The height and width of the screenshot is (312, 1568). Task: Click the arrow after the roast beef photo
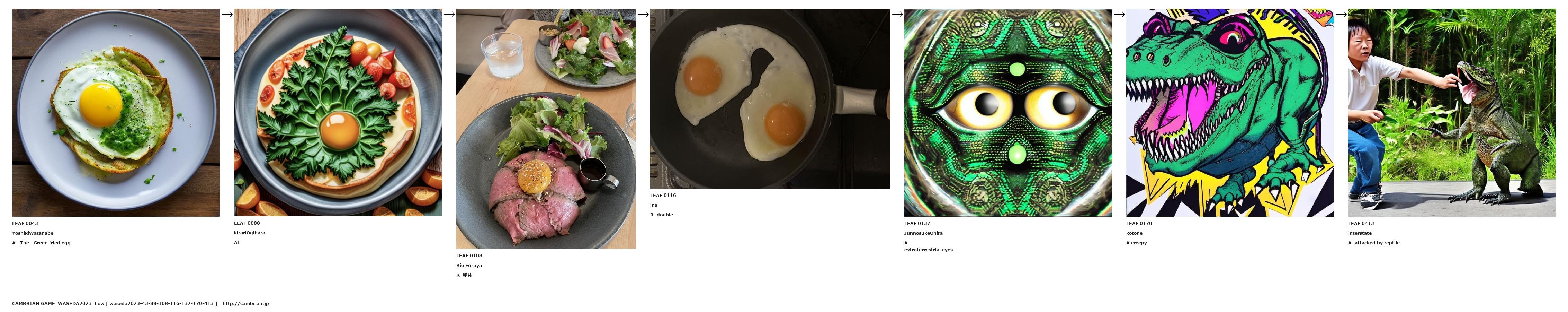(643, 15)
